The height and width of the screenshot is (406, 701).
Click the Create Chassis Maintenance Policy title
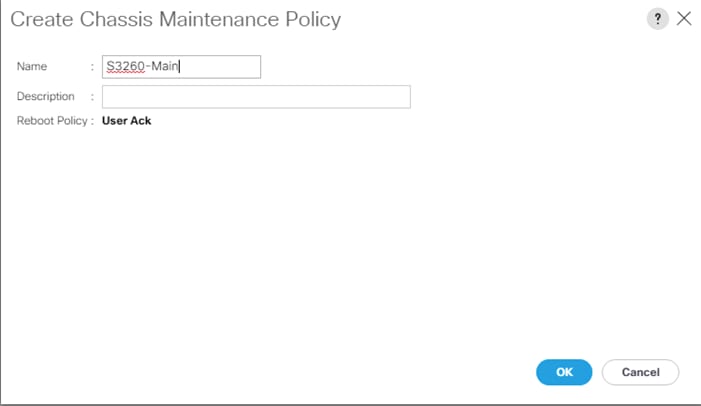(176, 19)
